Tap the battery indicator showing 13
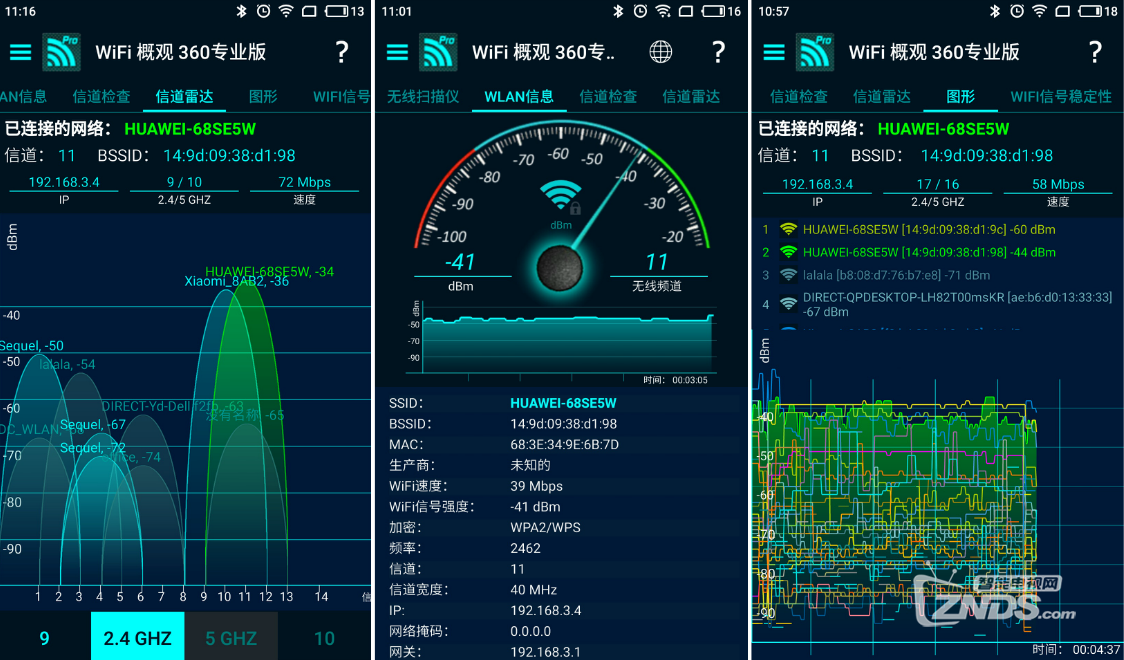Screen dimensions: 1124x660 click(x=345, y=11)
